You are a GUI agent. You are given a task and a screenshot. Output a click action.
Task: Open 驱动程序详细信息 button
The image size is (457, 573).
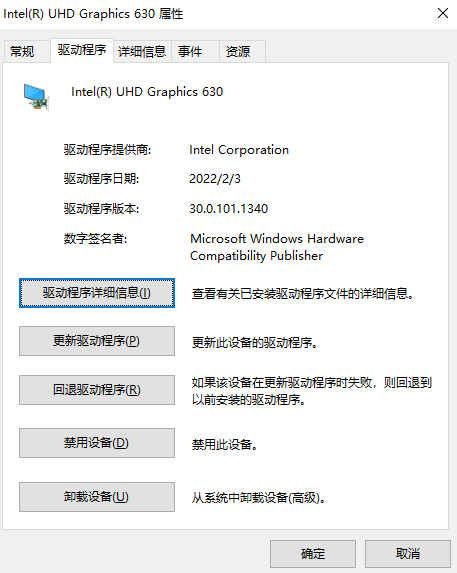pyautogui.click(x=97, y=293)
